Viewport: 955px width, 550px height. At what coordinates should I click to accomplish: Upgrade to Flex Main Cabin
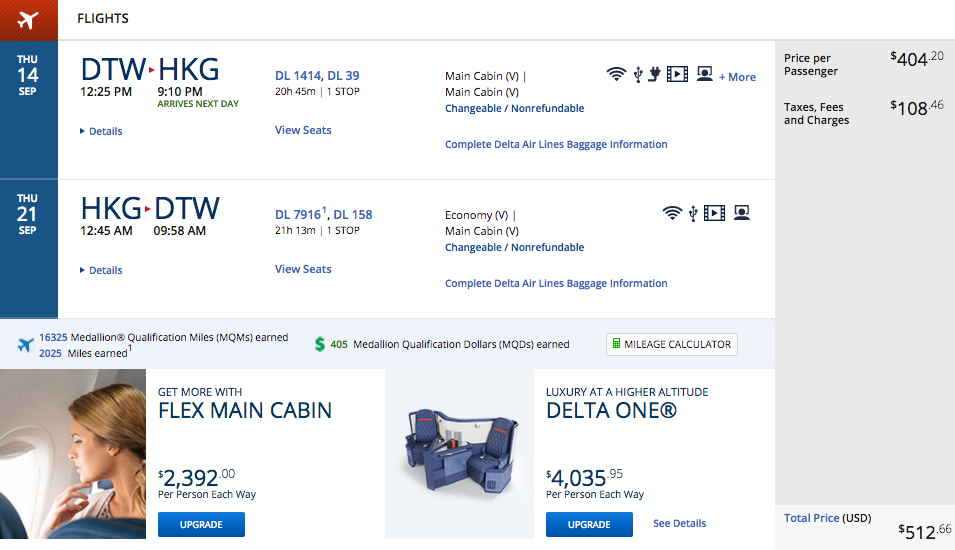(201, 524)
